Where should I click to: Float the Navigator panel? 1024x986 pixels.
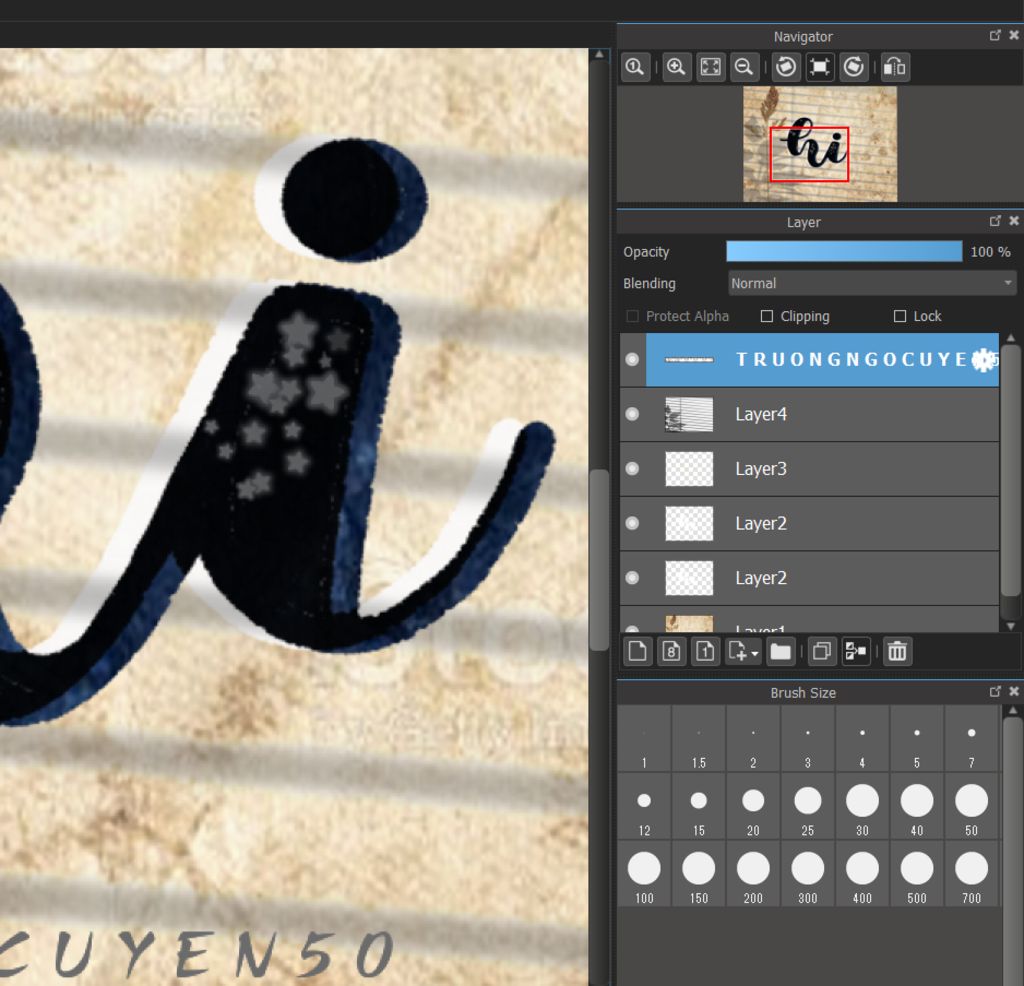click(x=995, y=35)
